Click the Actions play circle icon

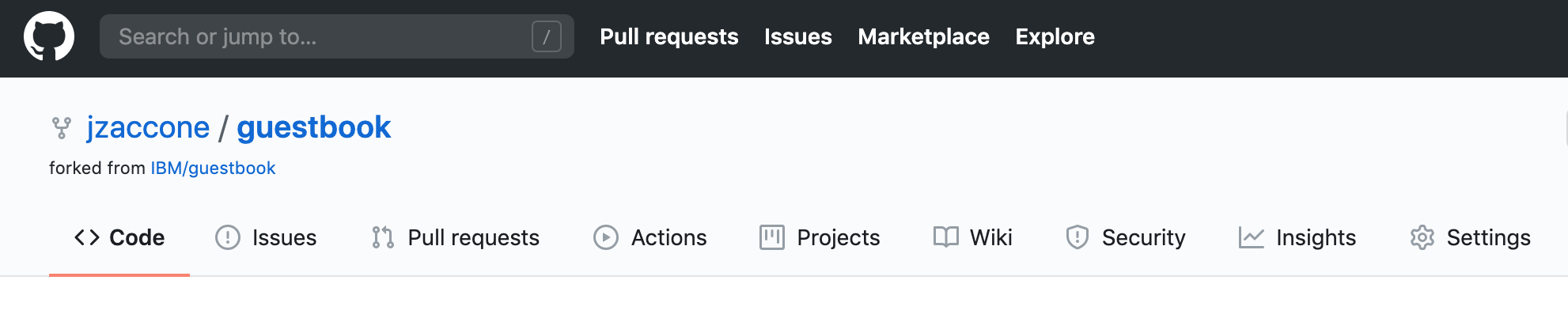pyautogui.click(x=606, y=237)
